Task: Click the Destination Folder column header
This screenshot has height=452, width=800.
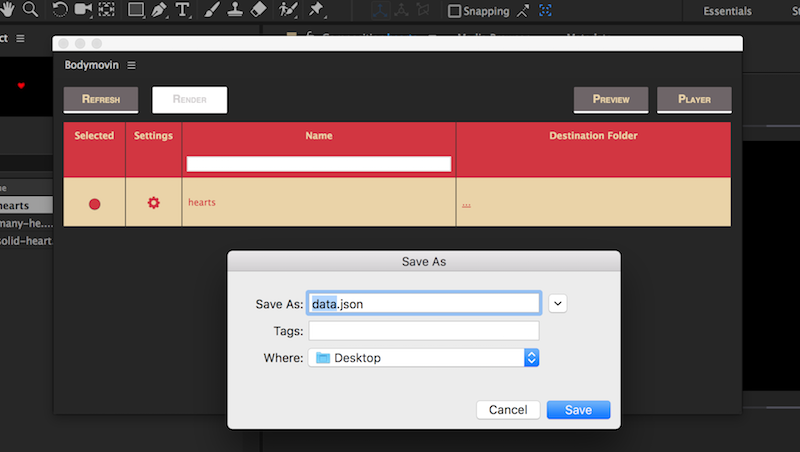Action: (593, 136)
